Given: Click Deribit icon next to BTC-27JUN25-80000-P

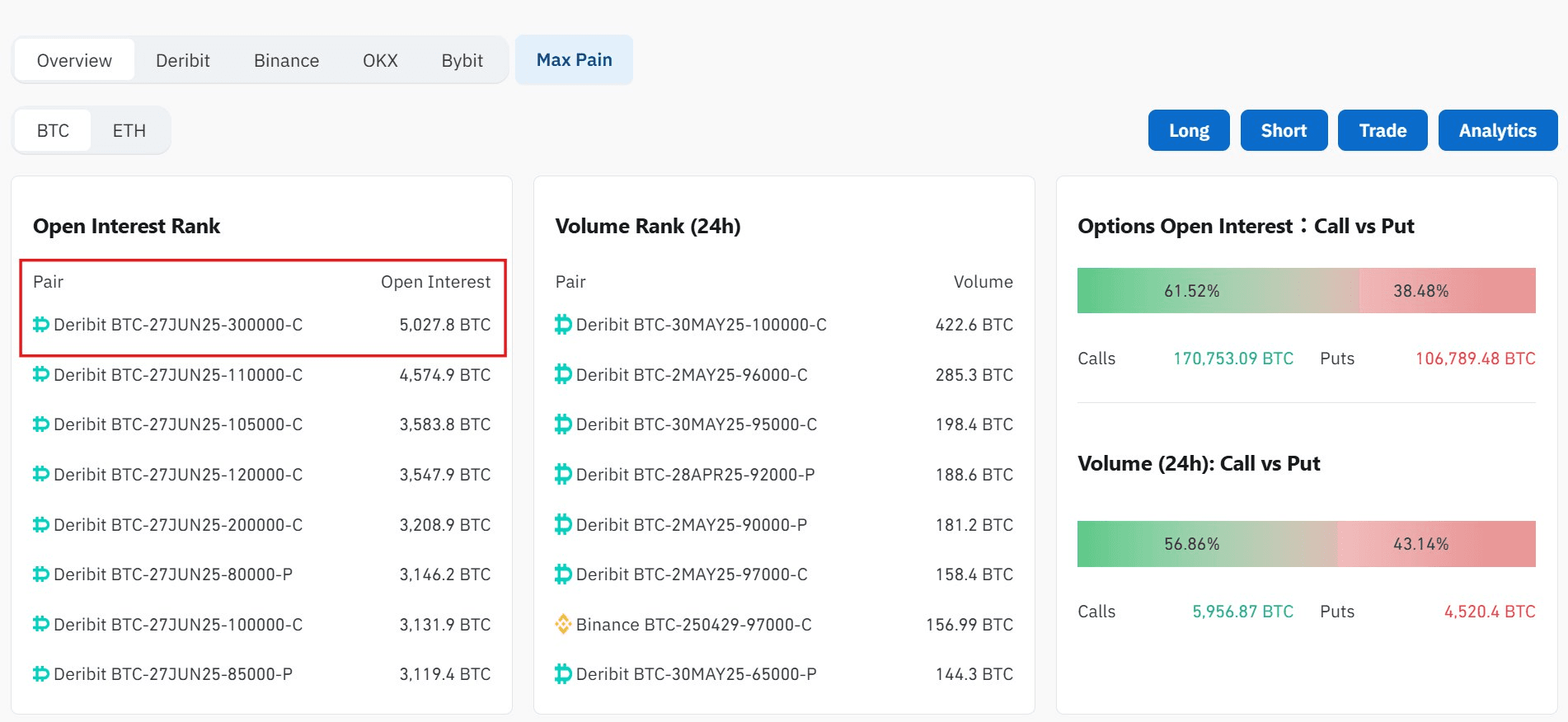Looking at the screenshot, I should click(x=40, y=574).
